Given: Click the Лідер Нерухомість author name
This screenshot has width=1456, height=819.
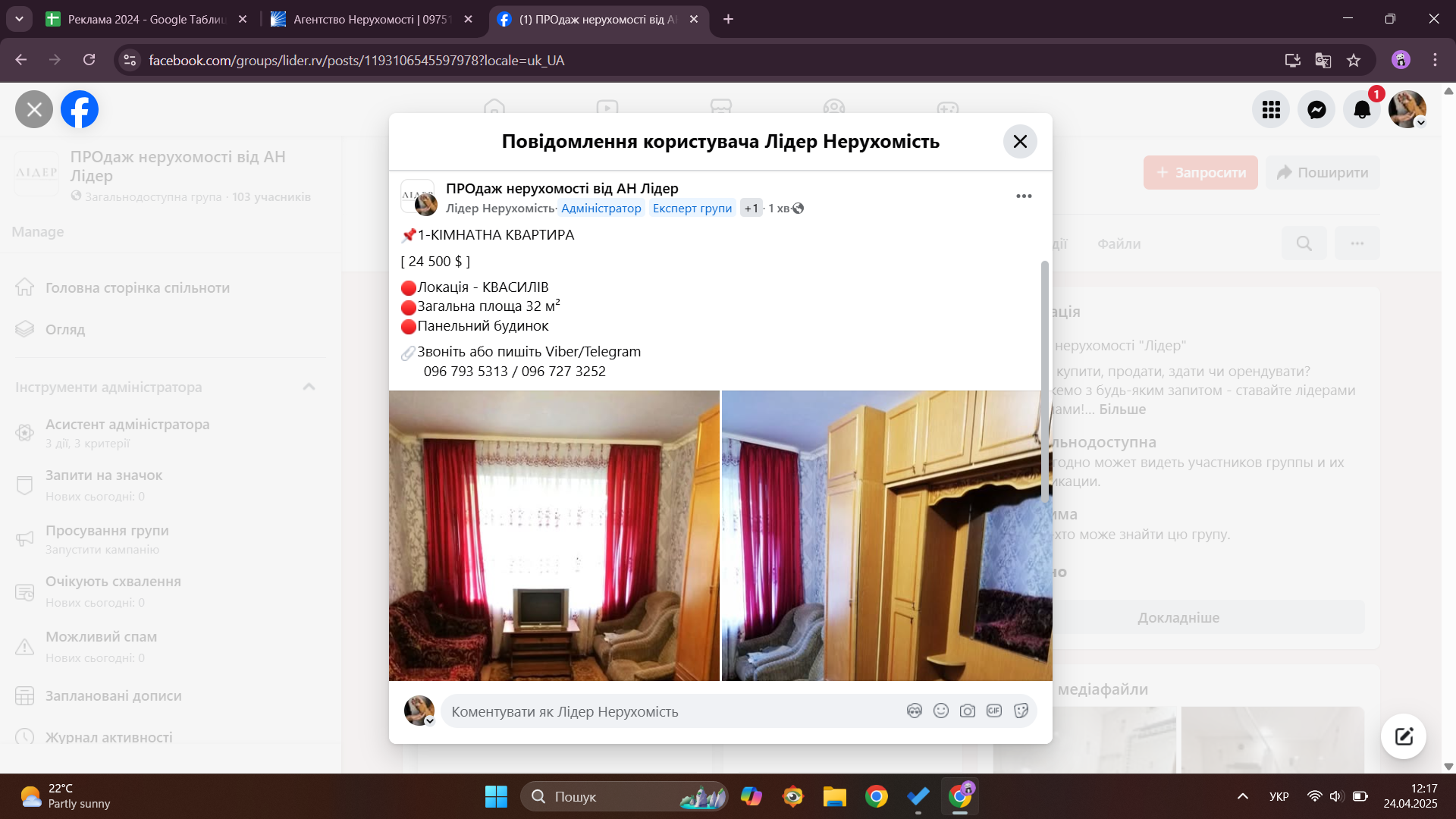Looking at the screenshot, I should click(500, 209).
